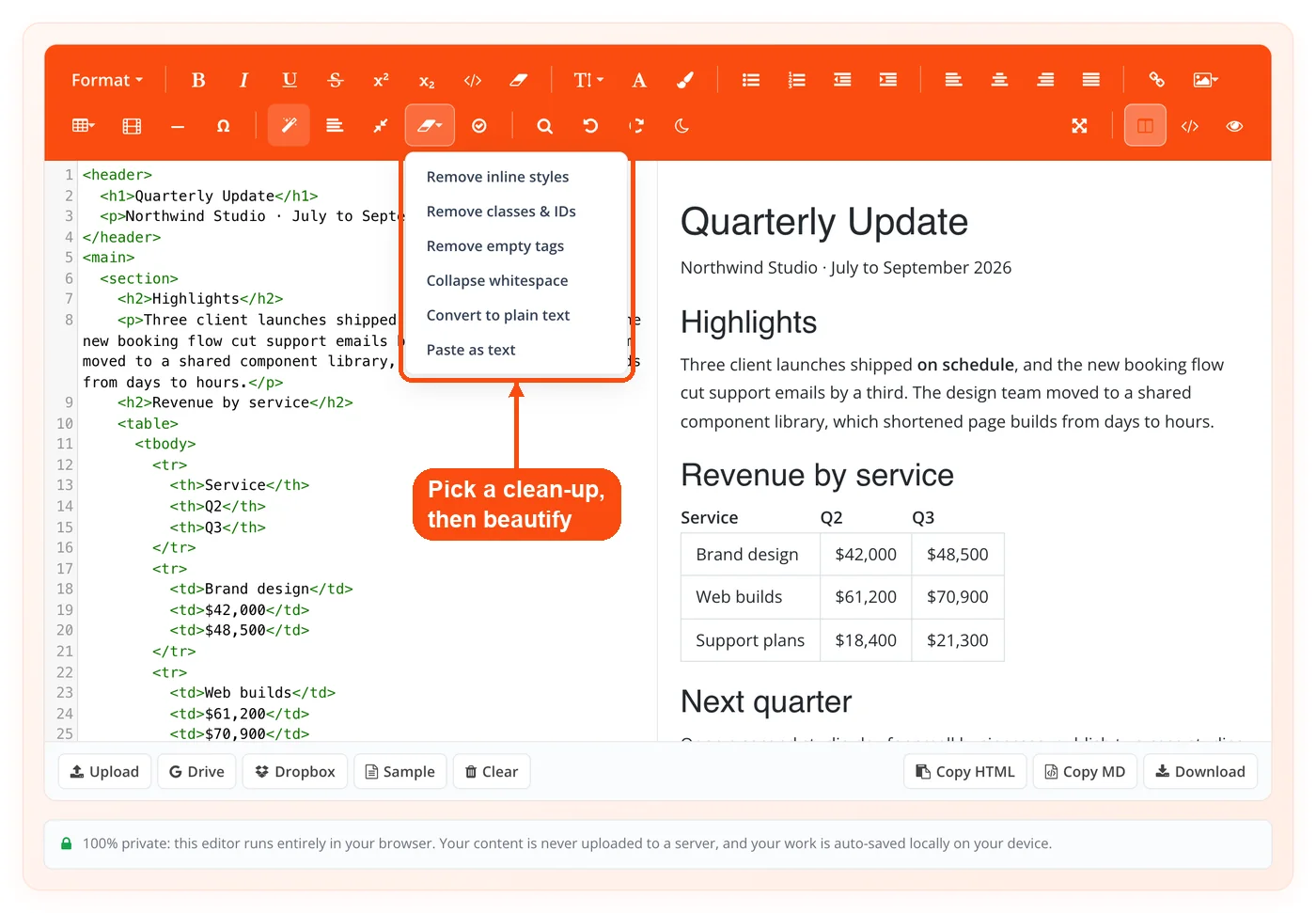Select Convert to plain text
This screenshot has width=1316, height=913.
498,315
